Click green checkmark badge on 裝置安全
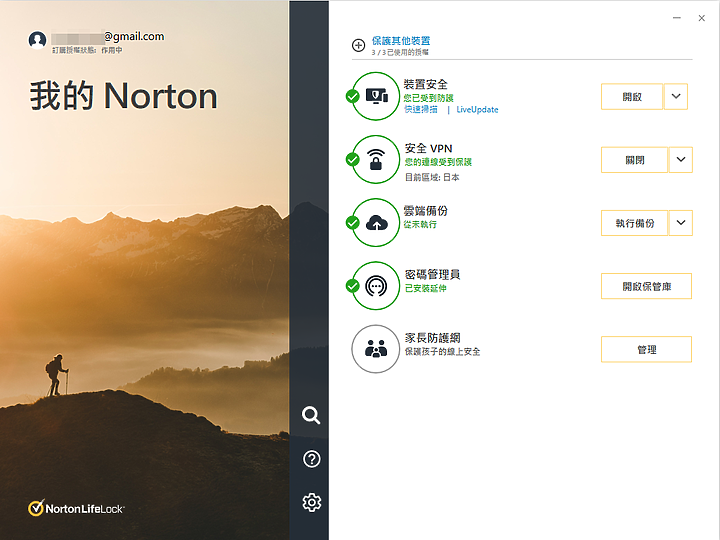The height and width of the screenshot is (540, 720). coord(353,96)
